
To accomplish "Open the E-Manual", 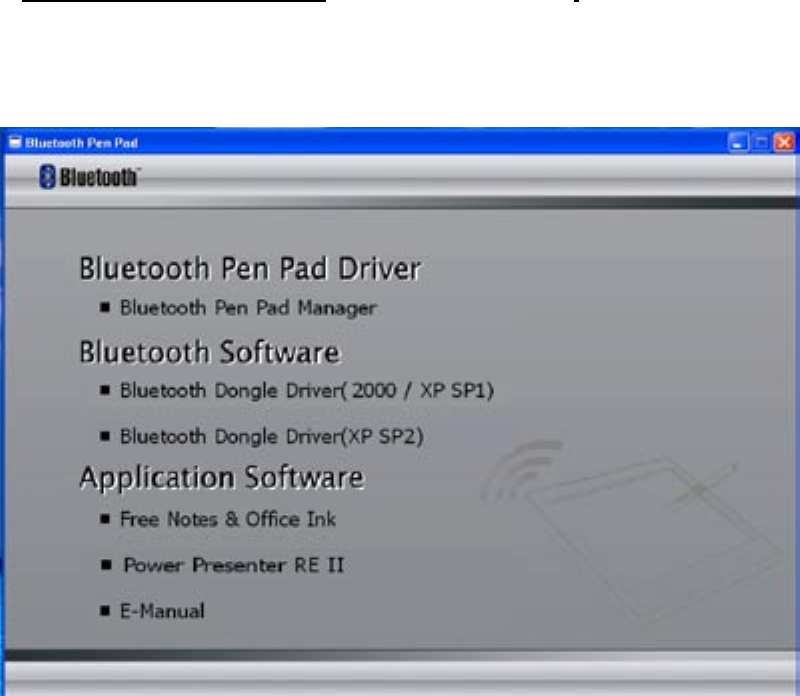I will coord(162,611).
